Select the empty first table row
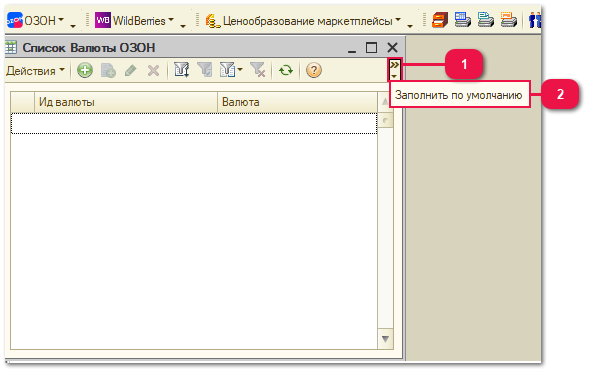This screenshot has width=600, height=372. [194, 123]
